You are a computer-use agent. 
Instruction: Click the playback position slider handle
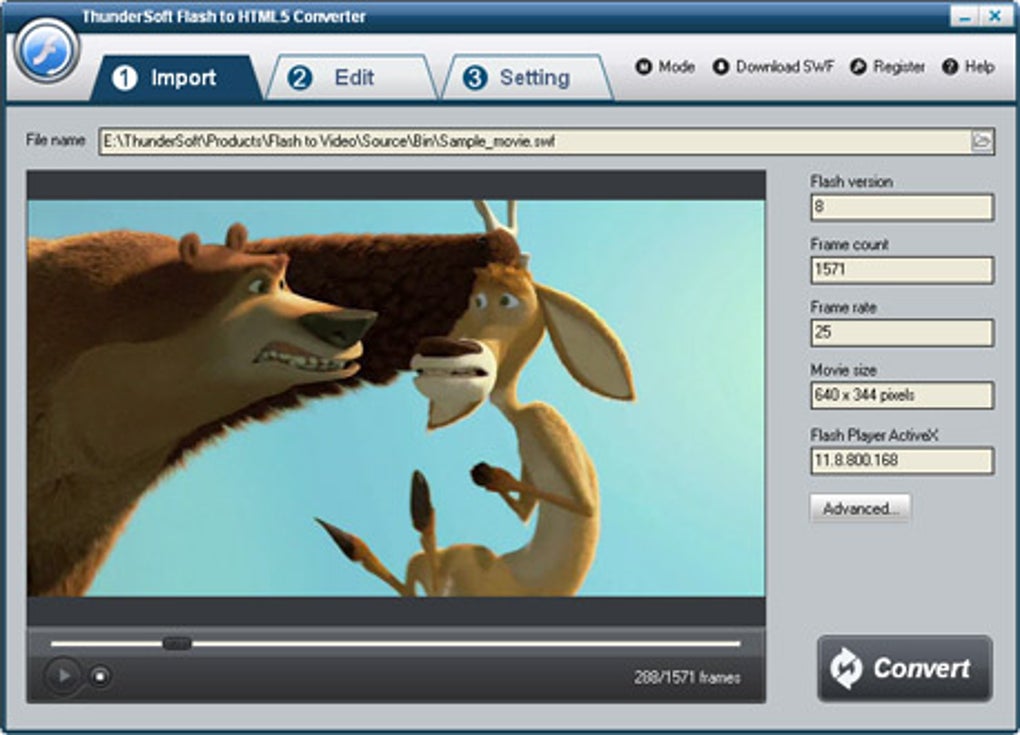click(x=177, y=643)
